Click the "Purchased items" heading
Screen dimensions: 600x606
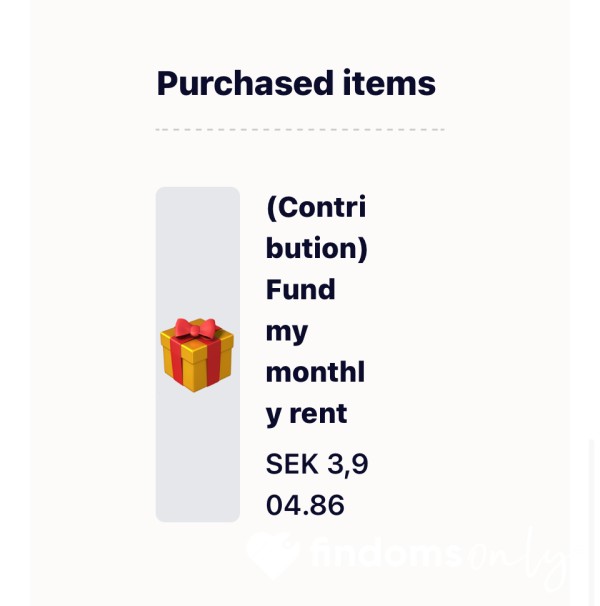(x=296, y=83)
